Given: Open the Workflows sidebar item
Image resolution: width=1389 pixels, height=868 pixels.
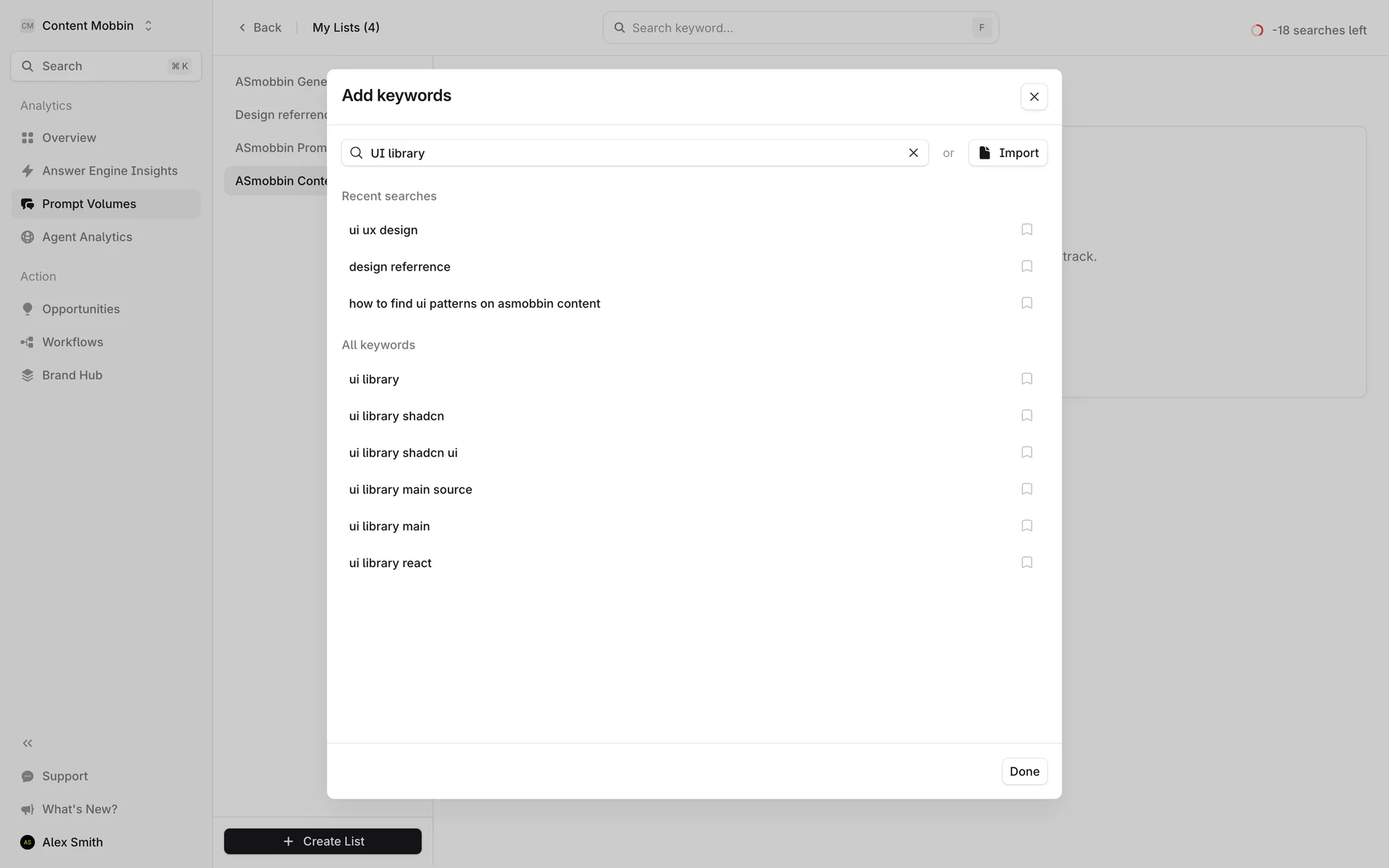Looking at the screenshot, I should point(72,342).
